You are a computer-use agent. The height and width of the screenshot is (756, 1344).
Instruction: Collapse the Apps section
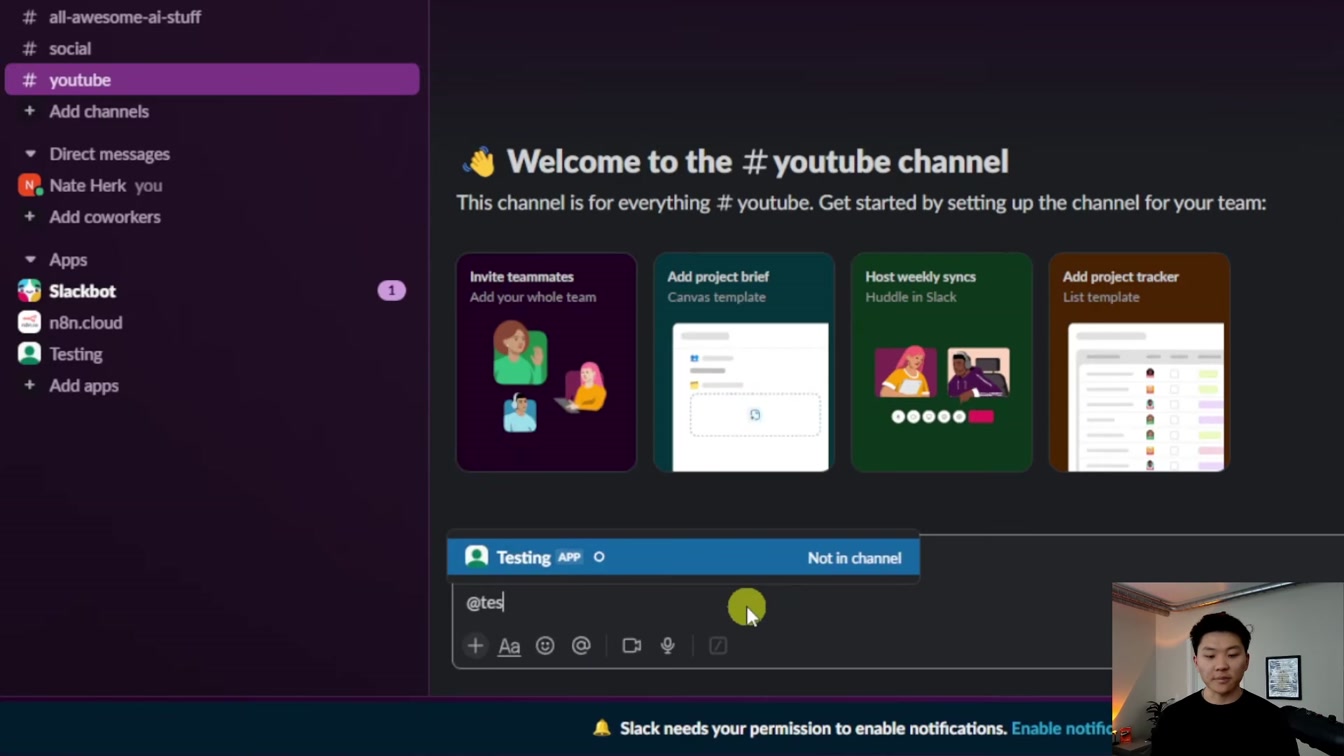click(x=30, y=260)
